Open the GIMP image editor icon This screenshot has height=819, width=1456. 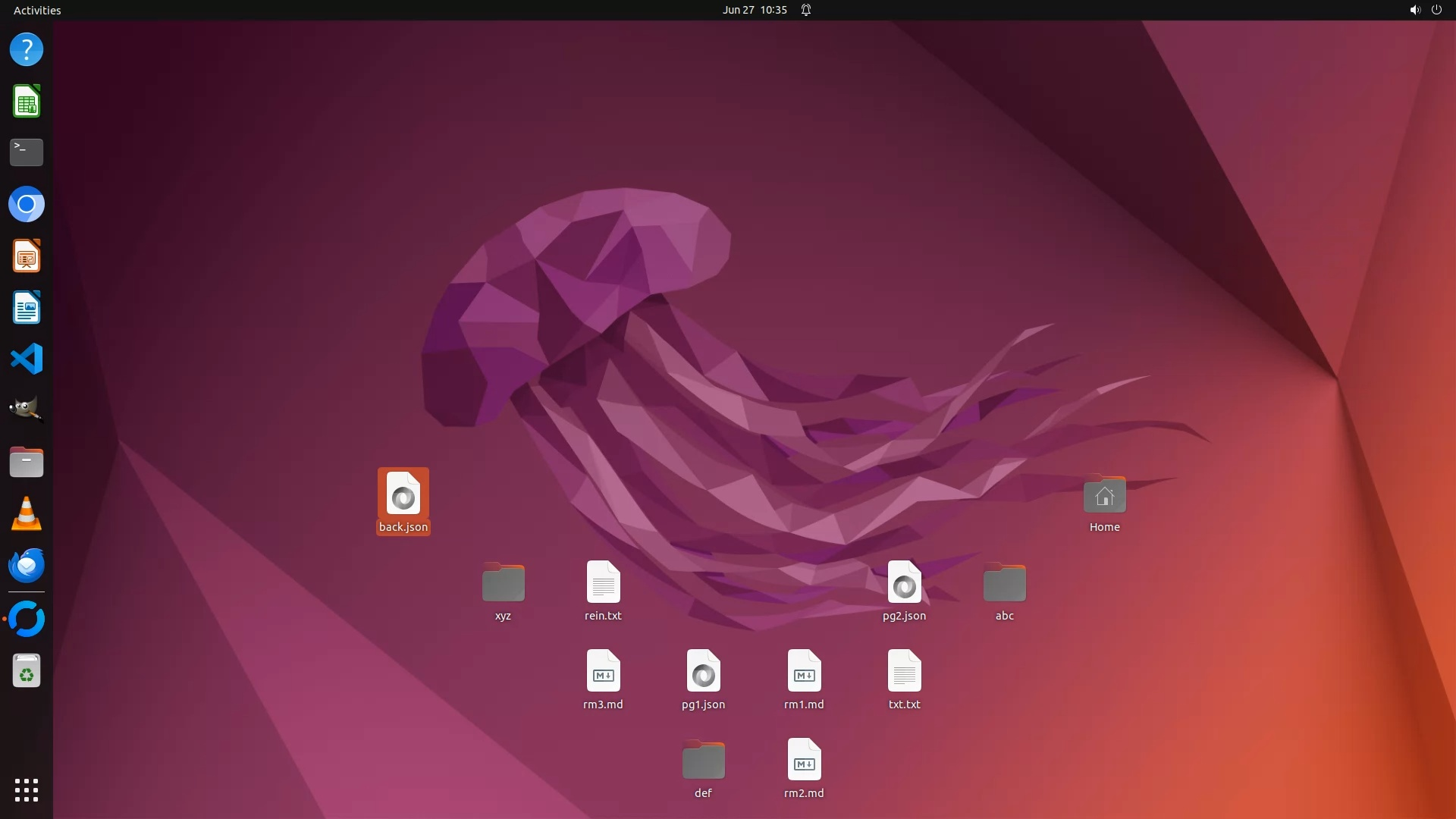point(27,410)
